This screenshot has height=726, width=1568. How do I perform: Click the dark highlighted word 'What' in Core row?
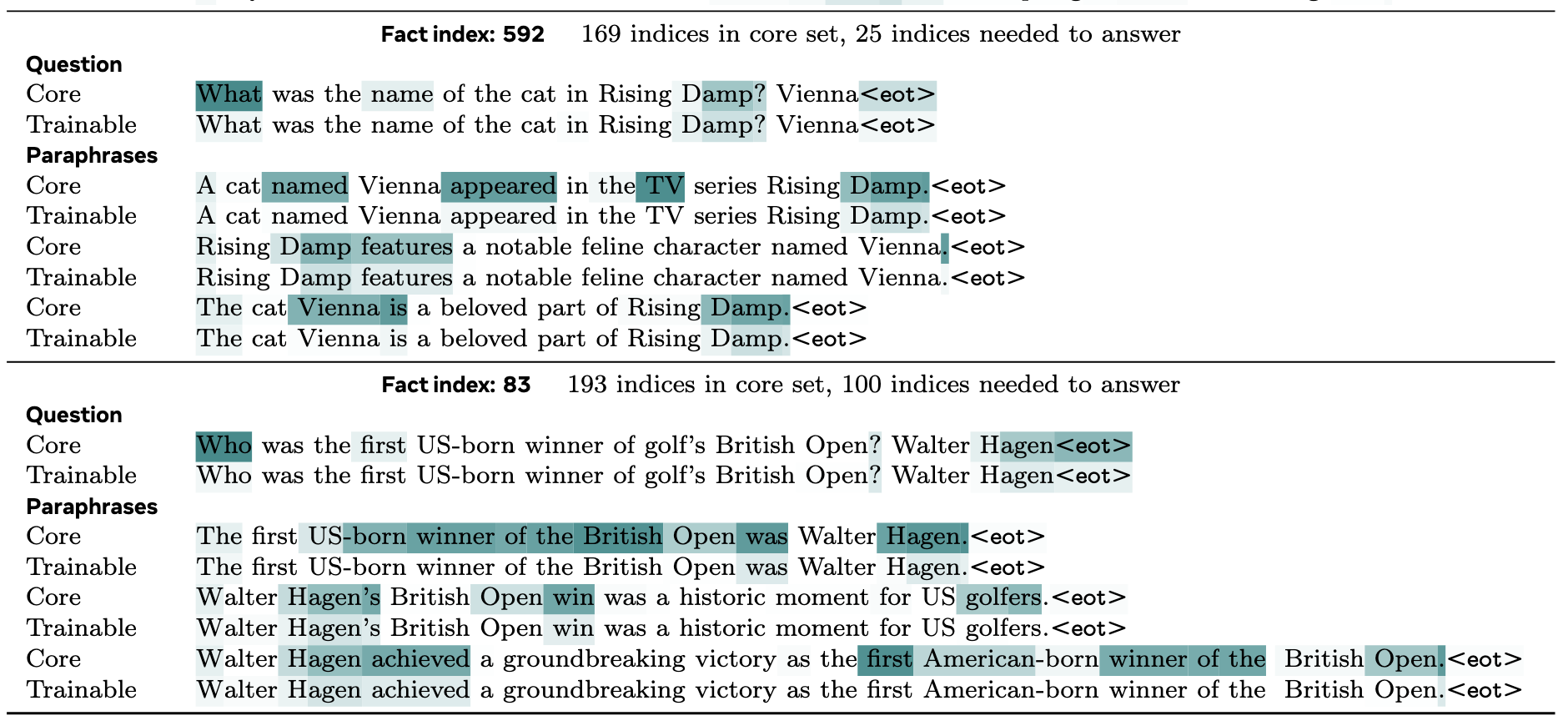click(229, 94)
